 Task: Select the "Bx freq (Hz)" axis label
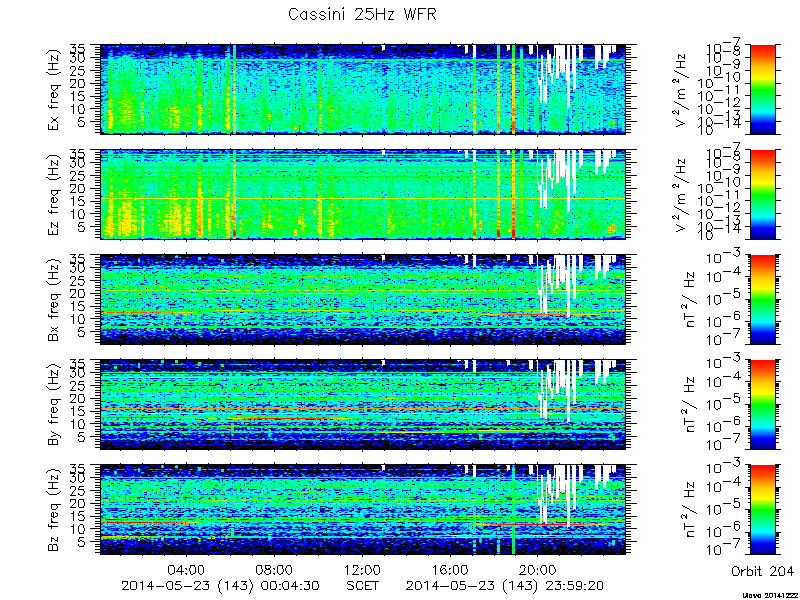(54, 300)
